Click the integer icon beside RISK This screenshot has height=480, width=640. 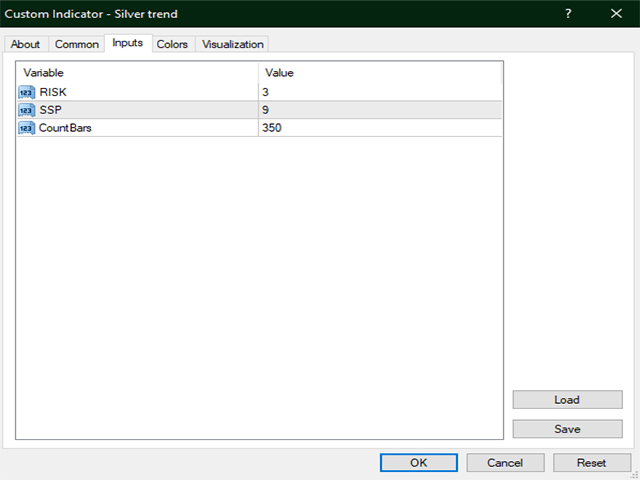tap(27, 92)
